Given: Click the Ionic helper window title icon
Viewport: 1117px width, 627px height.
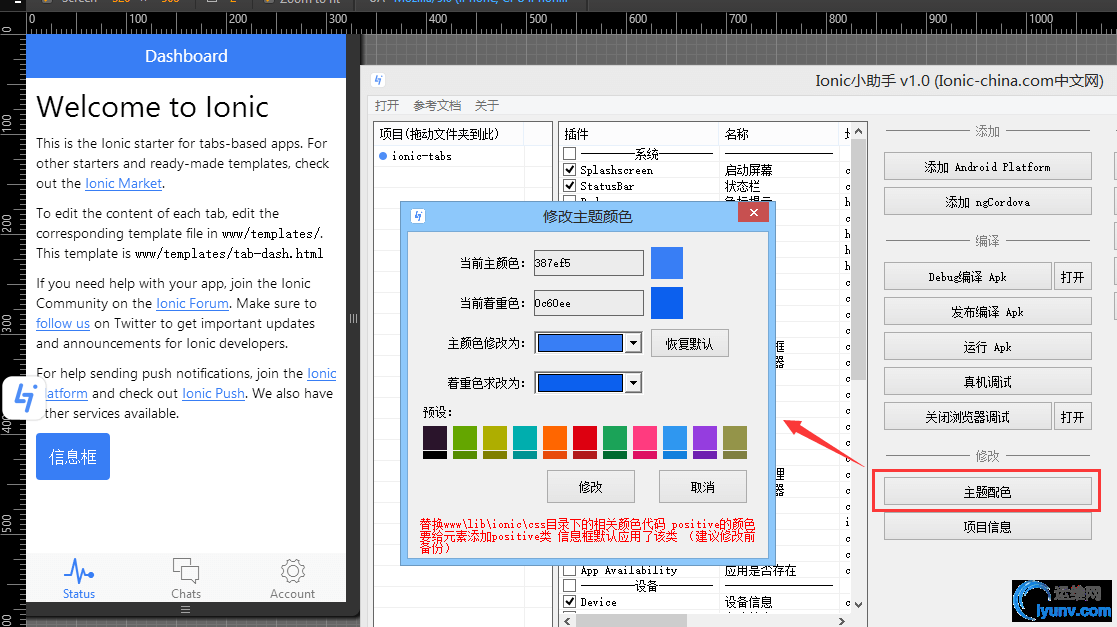Looking at the screenshot, I should [378, 81].
